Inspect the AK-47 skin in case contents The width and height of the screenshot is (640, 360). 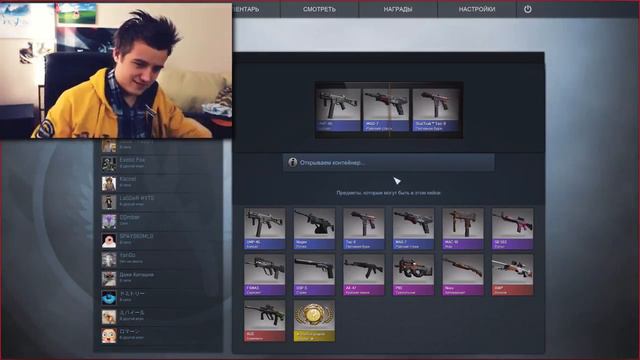pos(364,275)
